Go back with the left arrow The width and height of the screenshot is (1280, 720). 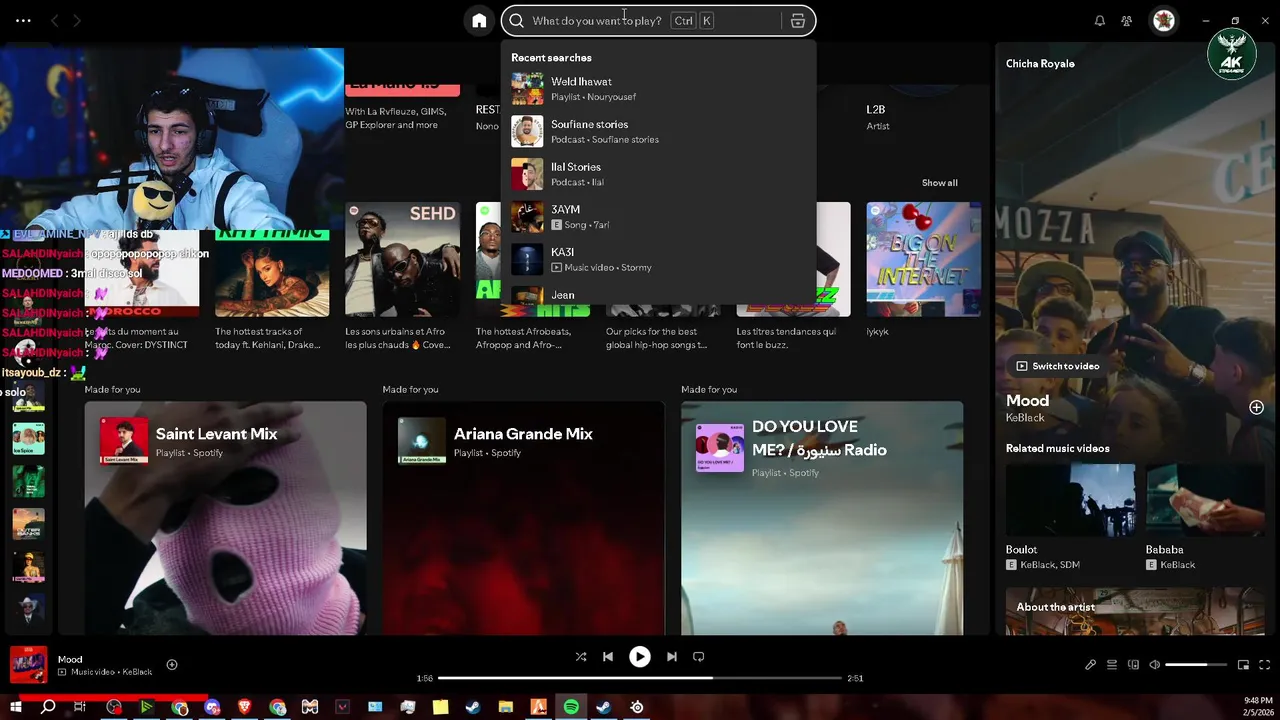[55, 20]
